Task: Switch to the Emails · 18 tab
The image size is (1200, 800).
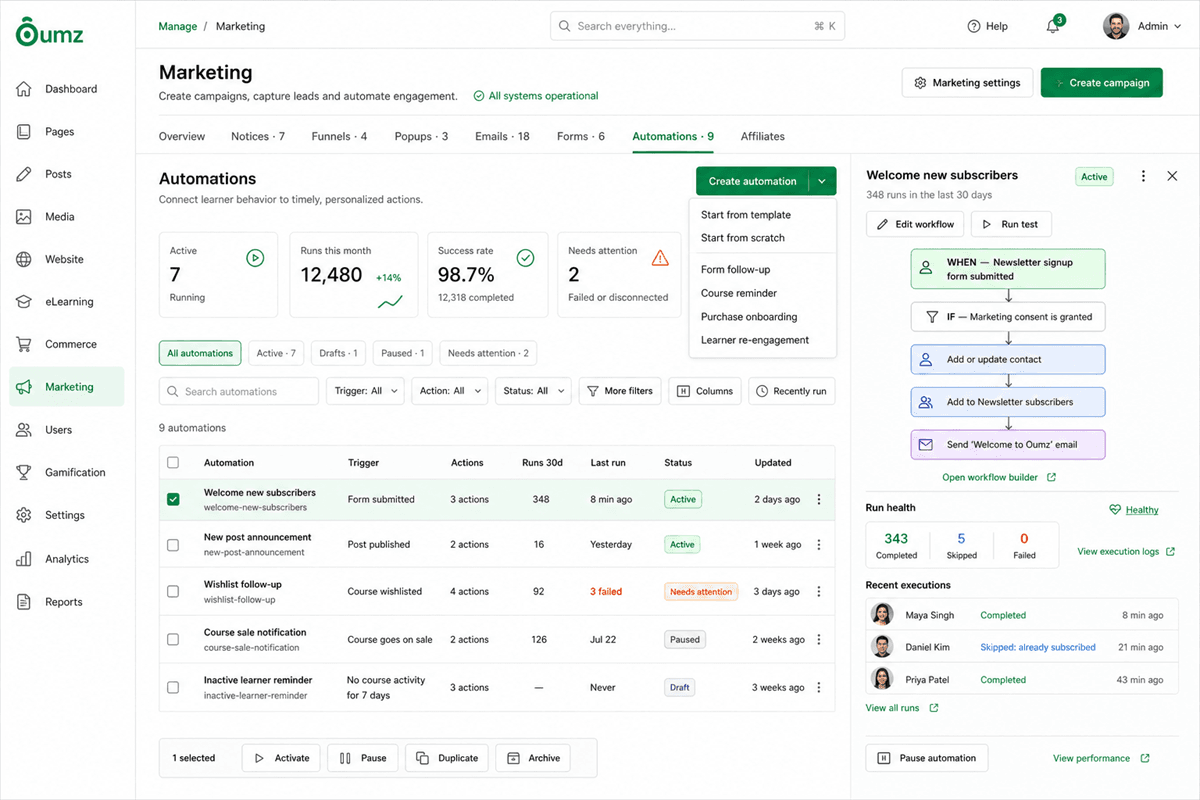Action: [x=502, y=136]
